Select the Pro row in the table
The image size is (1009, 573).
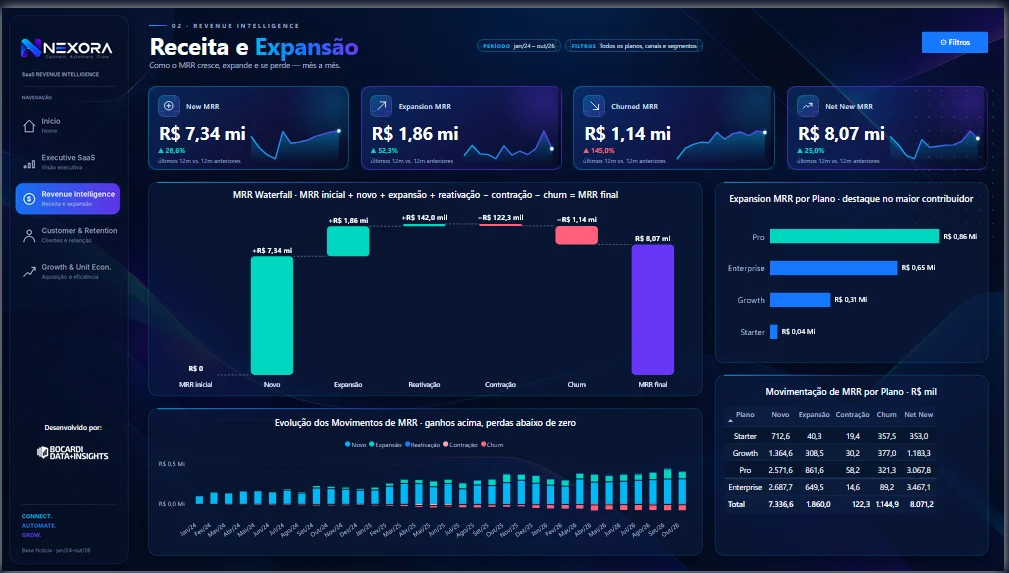tap(830, 470)
